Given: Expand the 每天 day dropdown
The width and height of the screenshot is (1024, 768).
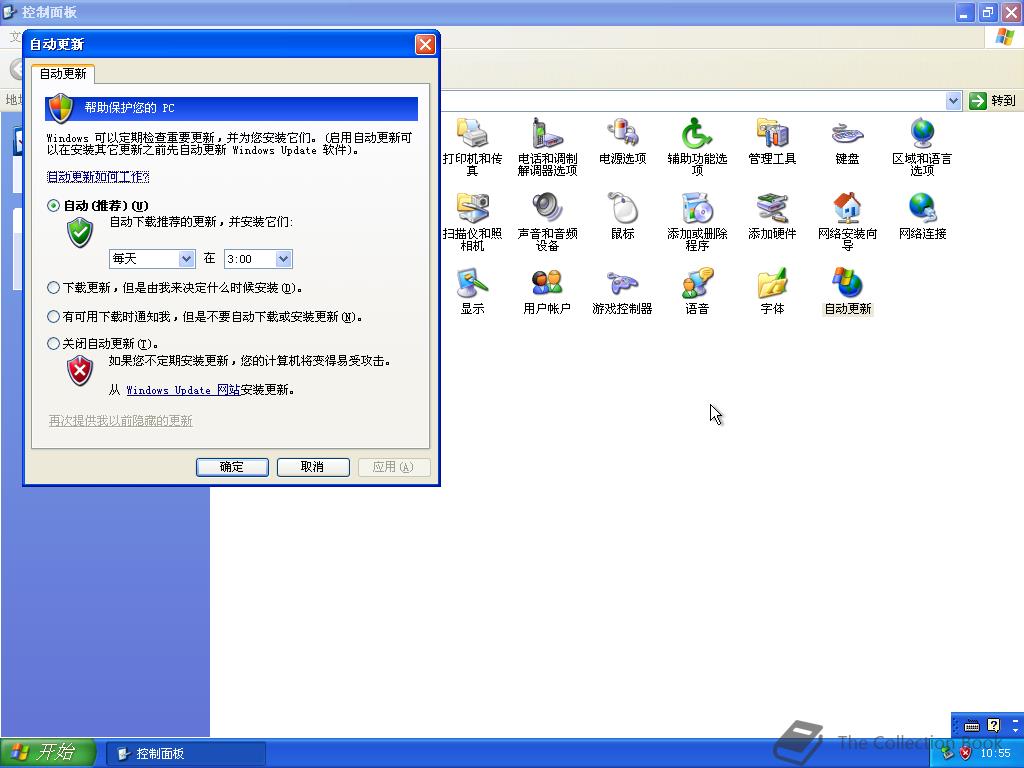Looking at the screenshot, I should [x=186, y=259].
